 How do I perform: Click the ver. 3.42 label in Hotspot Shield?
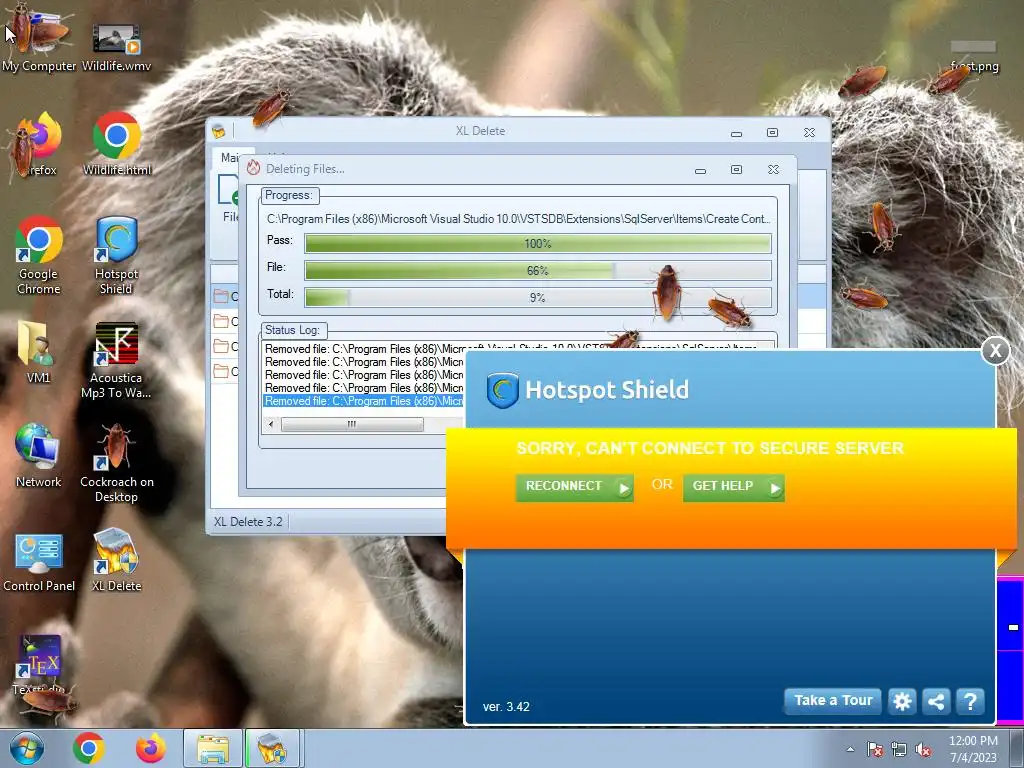click(506, 707)
